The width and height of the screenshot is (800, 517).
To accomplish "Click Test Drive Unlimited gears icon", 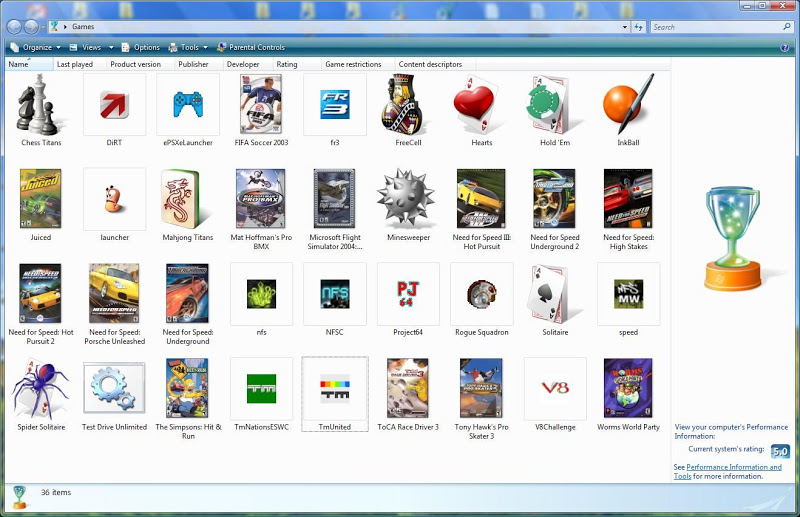I will [114, 388].
